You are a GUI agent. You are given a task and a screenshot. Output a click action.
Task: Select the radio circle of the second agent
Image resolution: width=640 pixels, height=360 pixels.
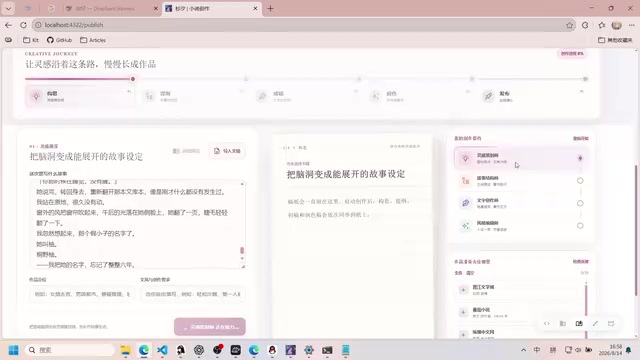[580, 180]
